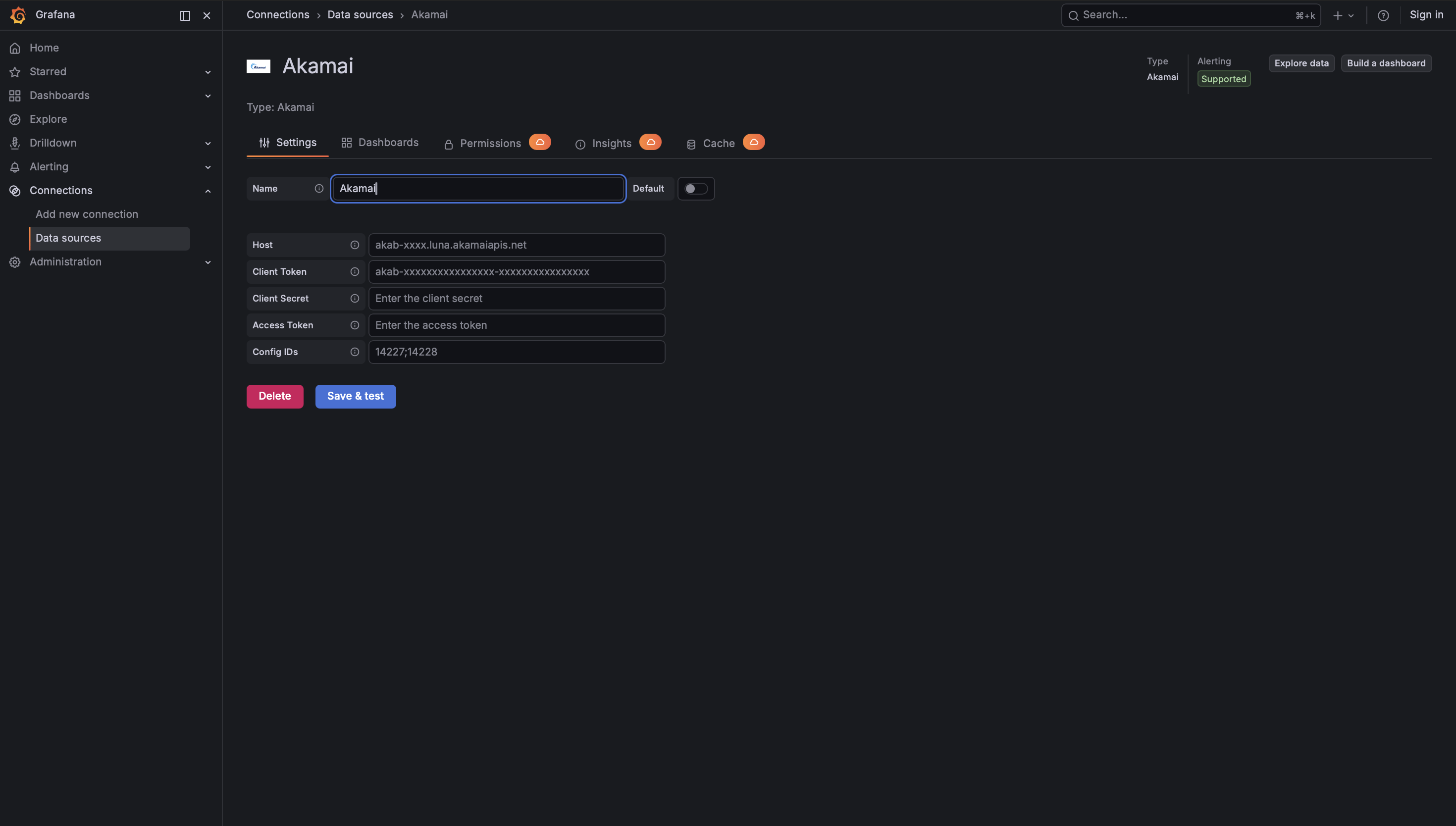Edit the Name input field
Viewport: 1456px width, 826px height.
coord(478,189)
